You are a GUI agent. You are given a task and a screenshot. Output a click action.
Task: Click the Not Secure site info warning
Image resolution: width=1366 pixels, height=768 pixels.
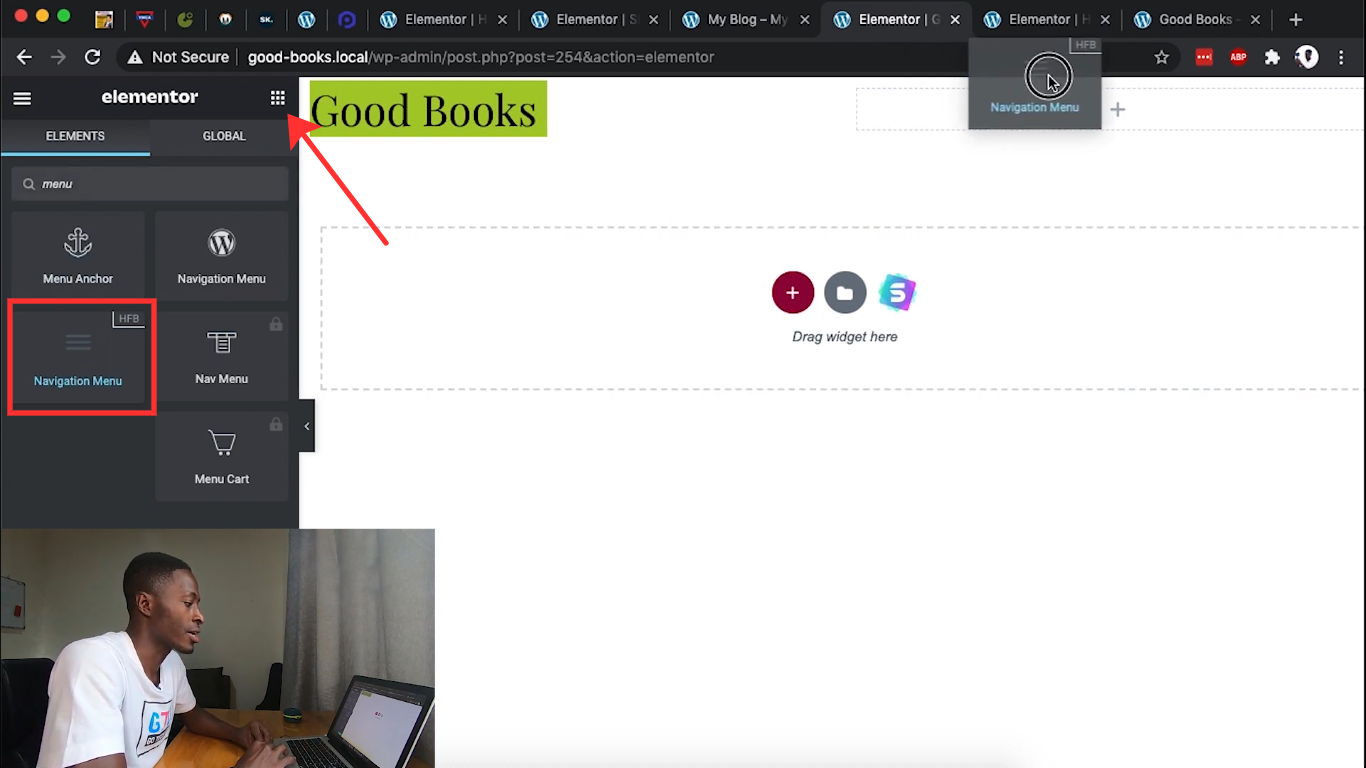point(178,57)
